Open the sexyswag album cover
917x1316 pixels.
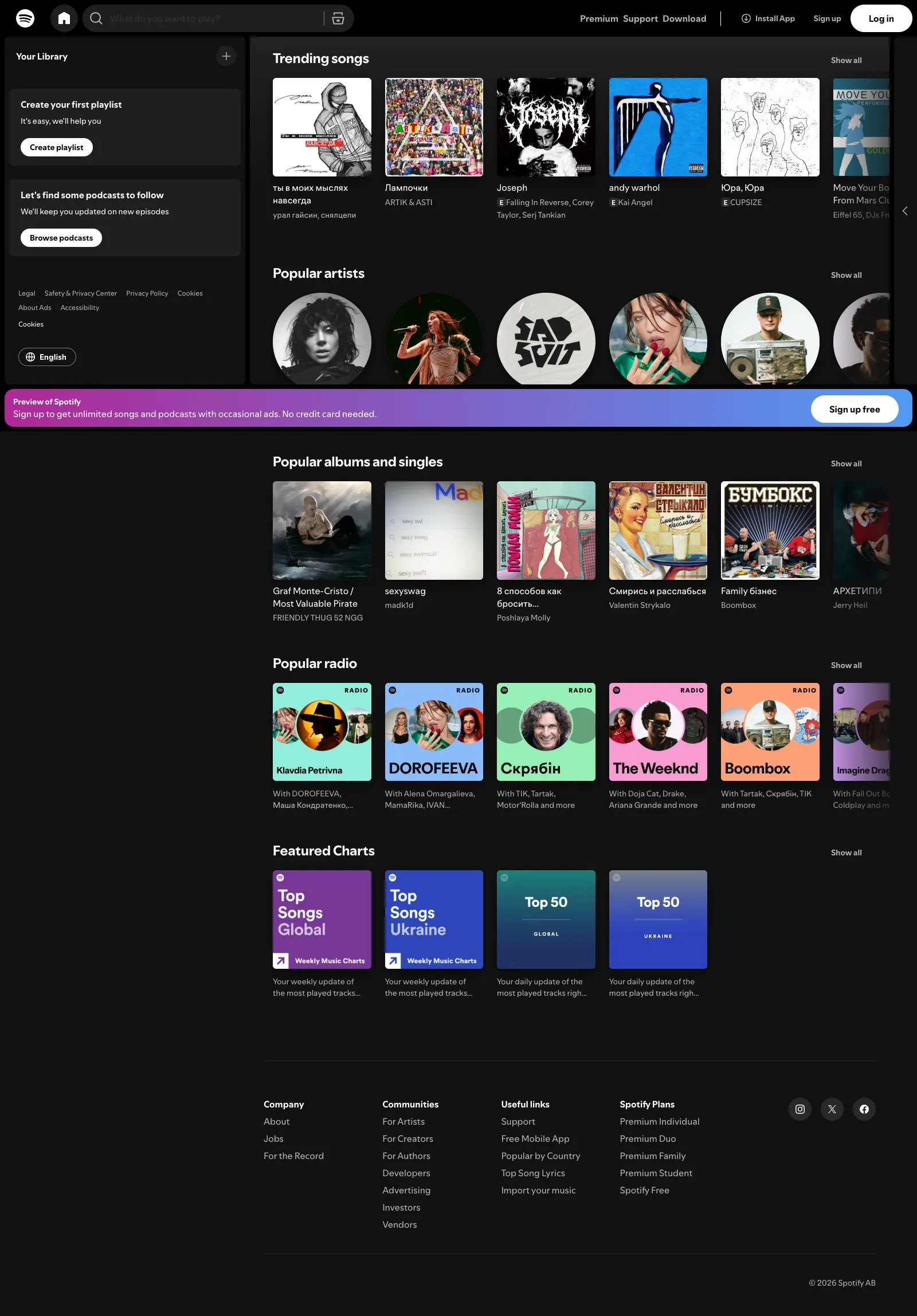coord(434,531)
